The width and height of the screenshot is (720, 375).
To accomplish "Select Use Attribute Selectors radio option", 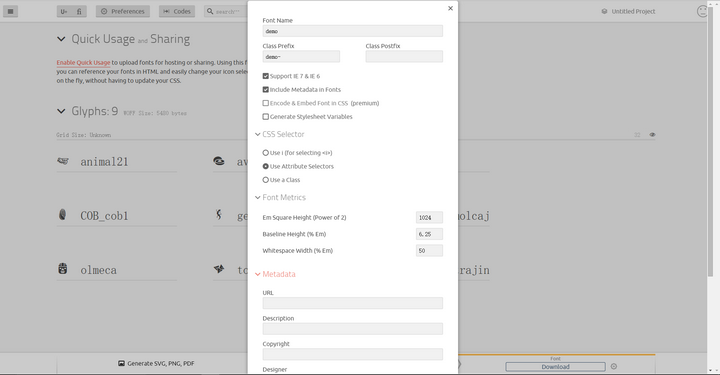I will 265,166.
